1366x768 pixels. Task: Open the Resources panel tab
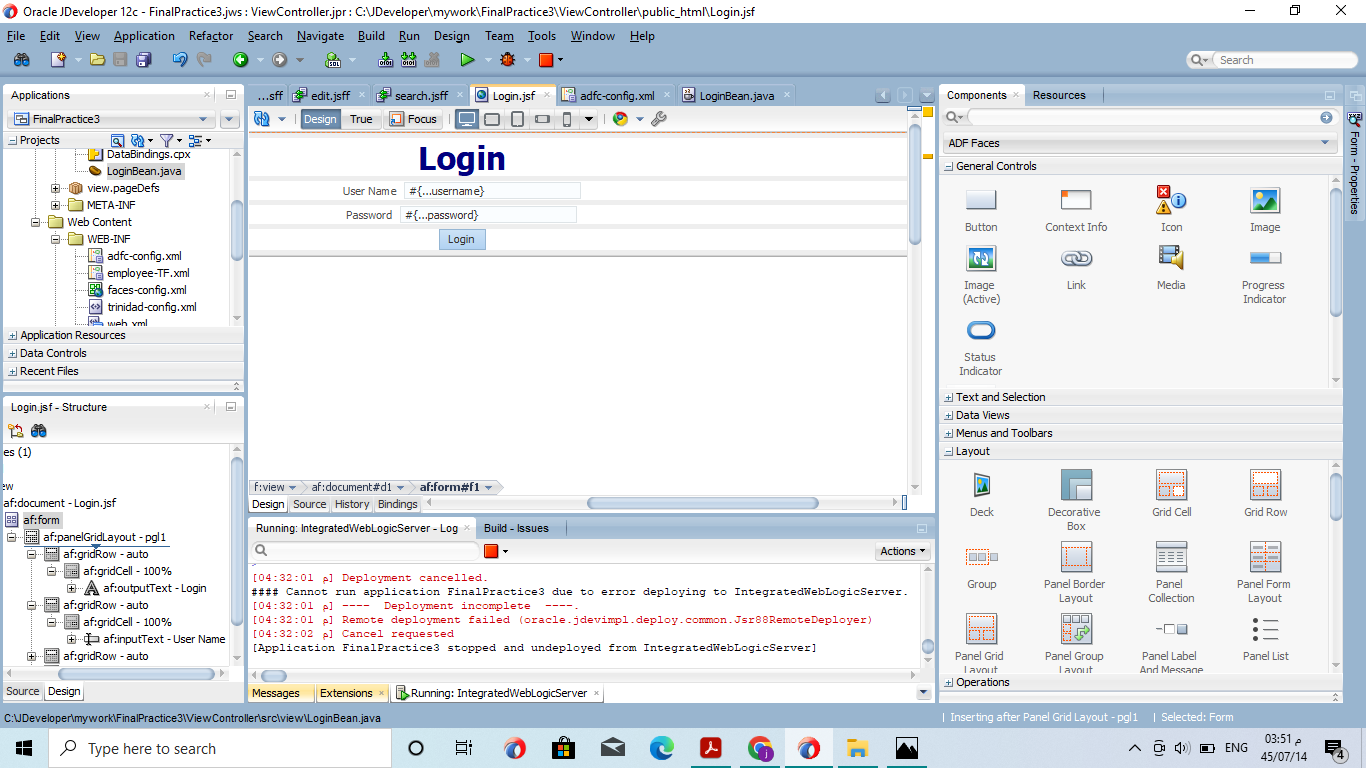coord(1059,95)
